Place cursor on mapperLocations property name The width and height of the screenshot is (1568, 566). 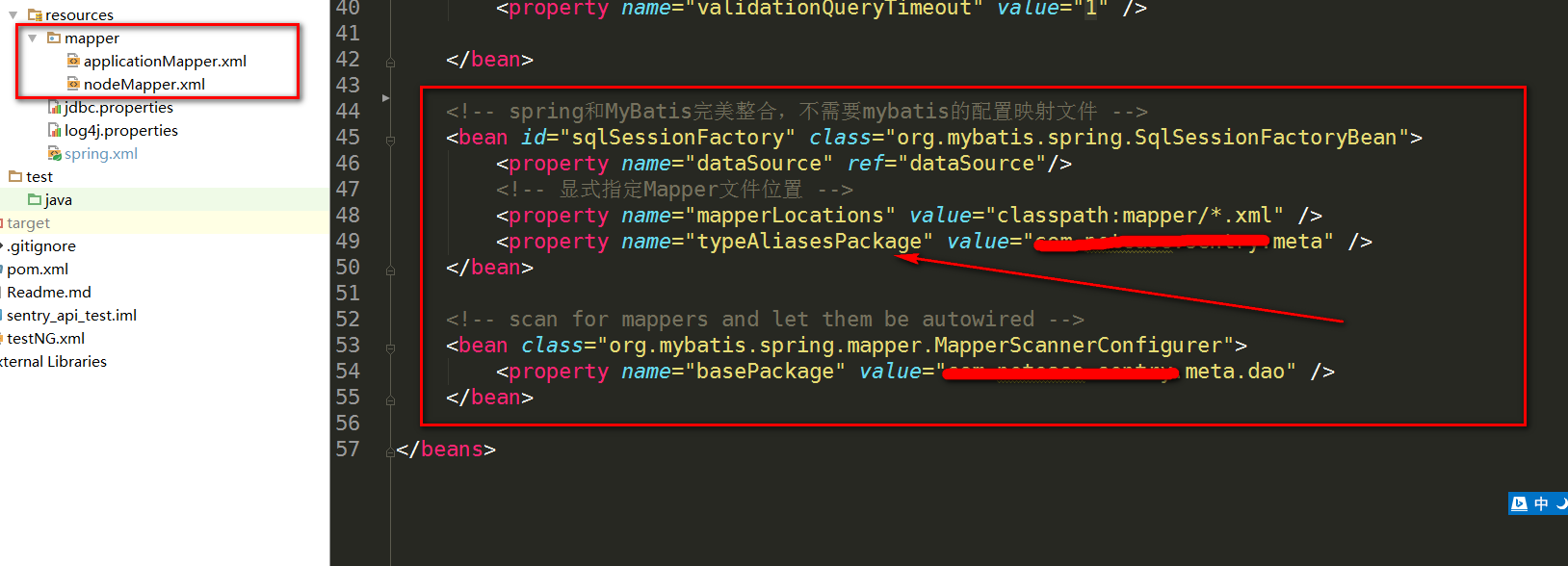[789, 216]
